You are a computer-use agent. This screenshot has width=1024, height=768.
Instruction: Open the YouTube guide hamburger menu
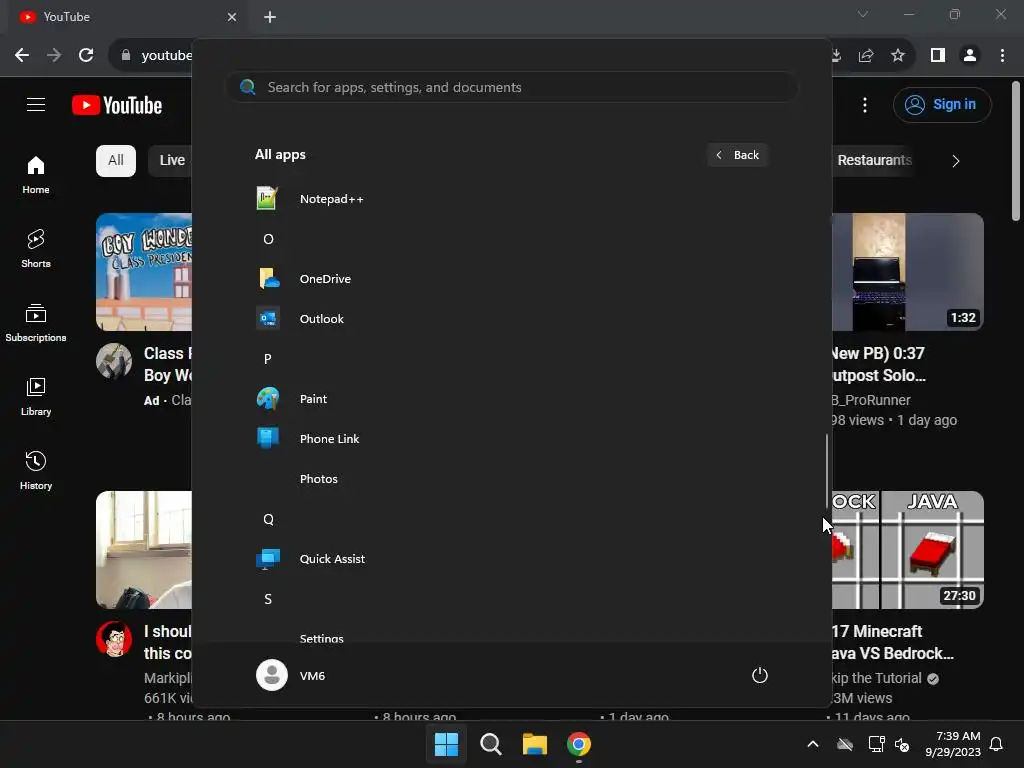[36, 104]
